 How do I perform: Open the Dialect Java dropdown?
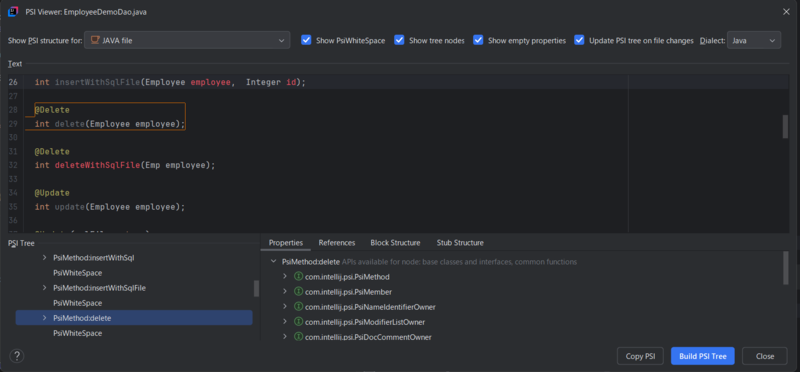point(754,40)
